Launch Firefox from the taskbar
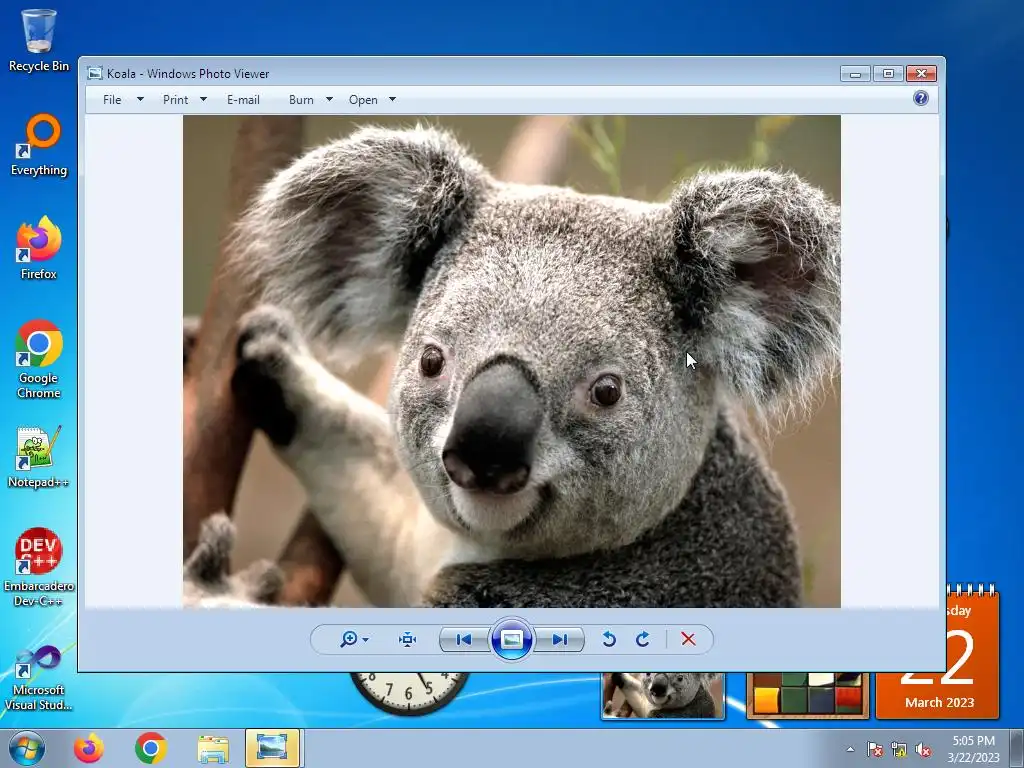 tap(89, 748)
